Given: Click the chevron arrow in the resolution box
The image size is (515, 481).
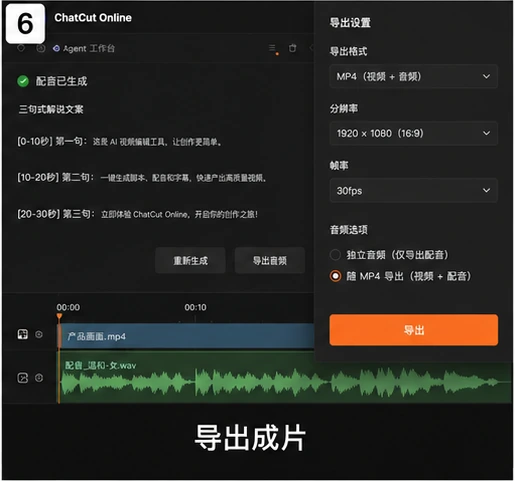Looking at the screenshot, I should [486, 133].
